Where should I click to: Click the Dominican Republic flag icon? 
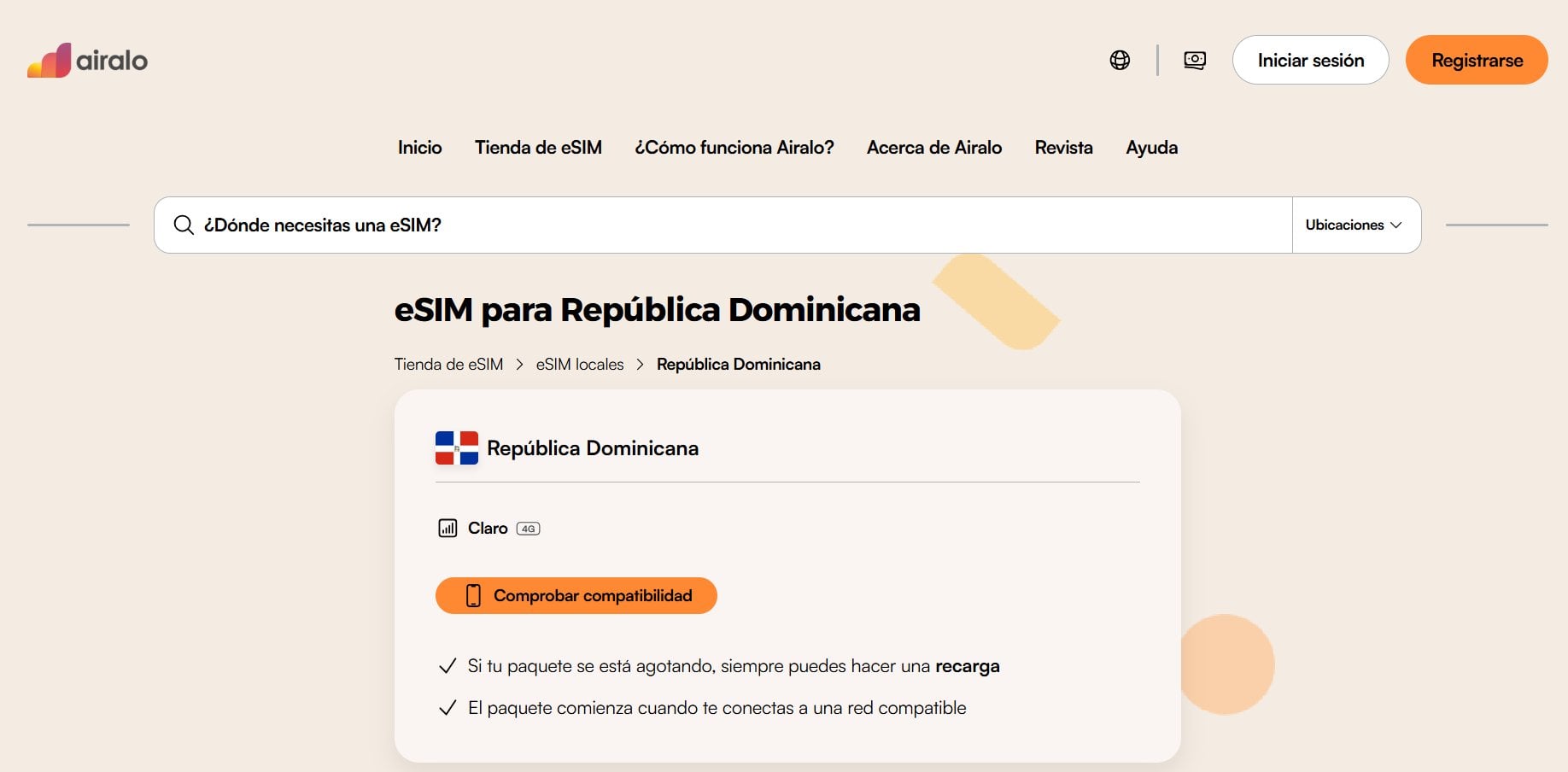pos(454,447)
